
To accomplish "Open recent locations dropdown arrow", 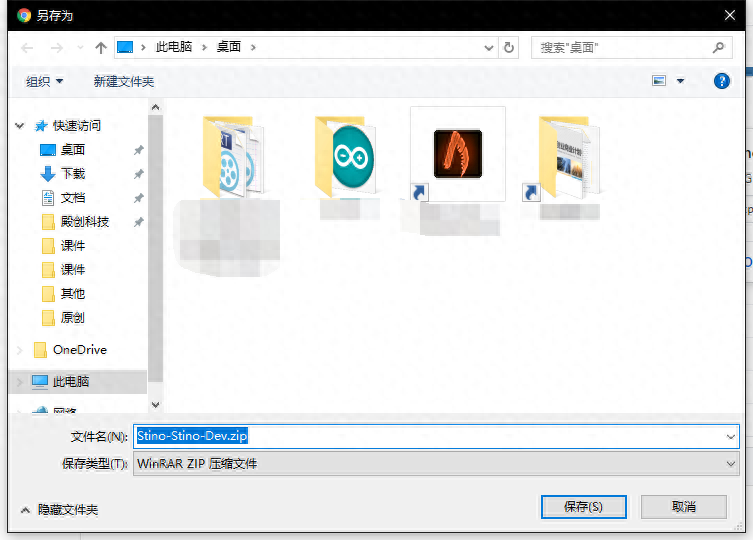I will pyautogui.click(x=80, y=48).
